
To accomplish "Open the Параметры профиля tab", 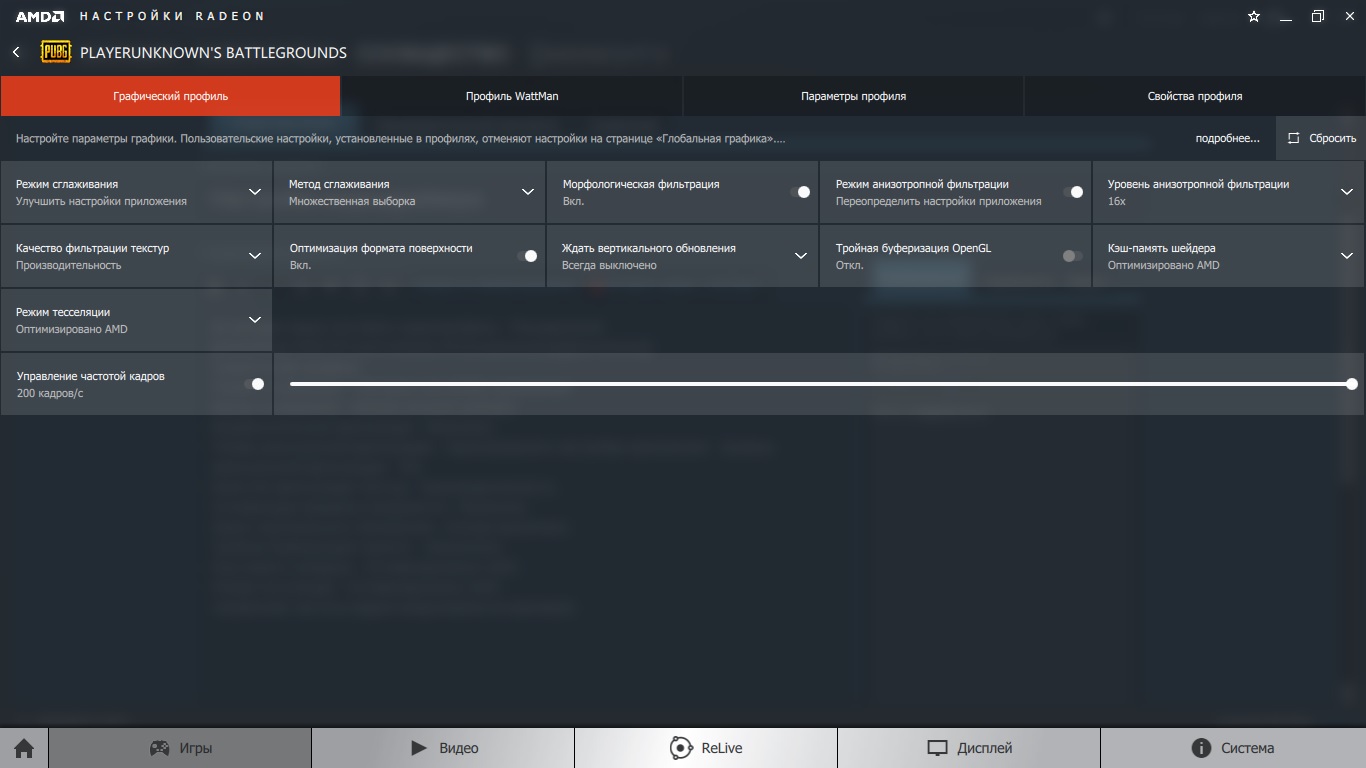I will pos(853,96).
